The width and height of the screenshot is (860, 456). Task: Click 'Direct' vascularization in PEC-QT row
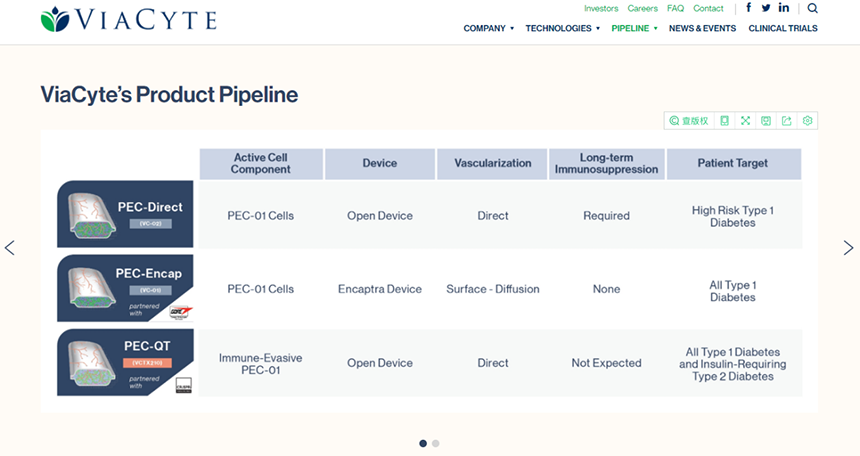pyautogui.click(x=493, y=363)
